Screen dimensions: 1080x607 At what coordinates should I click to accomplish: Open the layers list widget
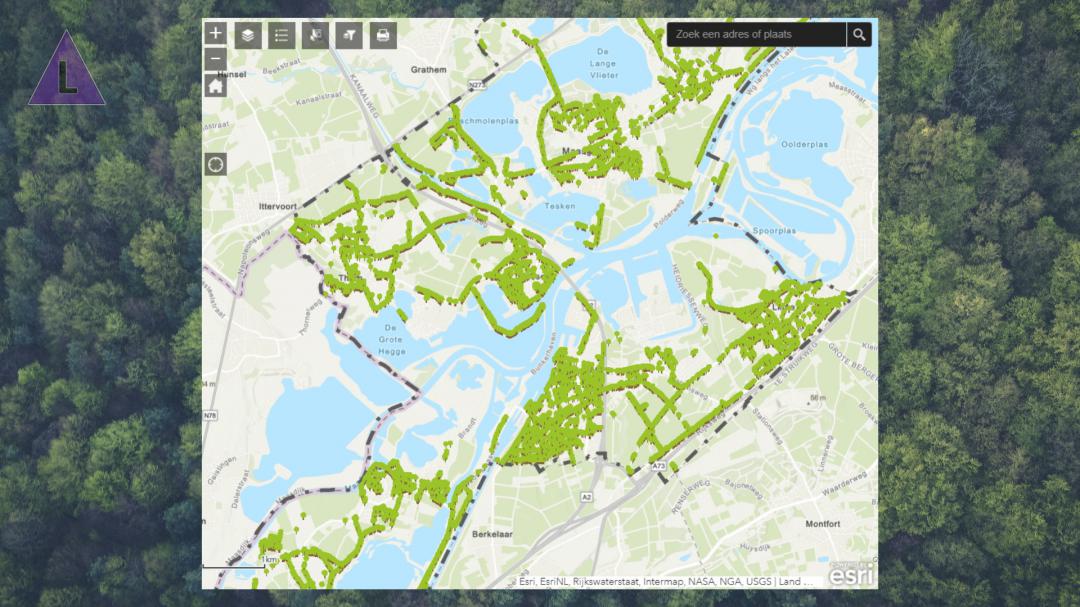pos(248,35)
